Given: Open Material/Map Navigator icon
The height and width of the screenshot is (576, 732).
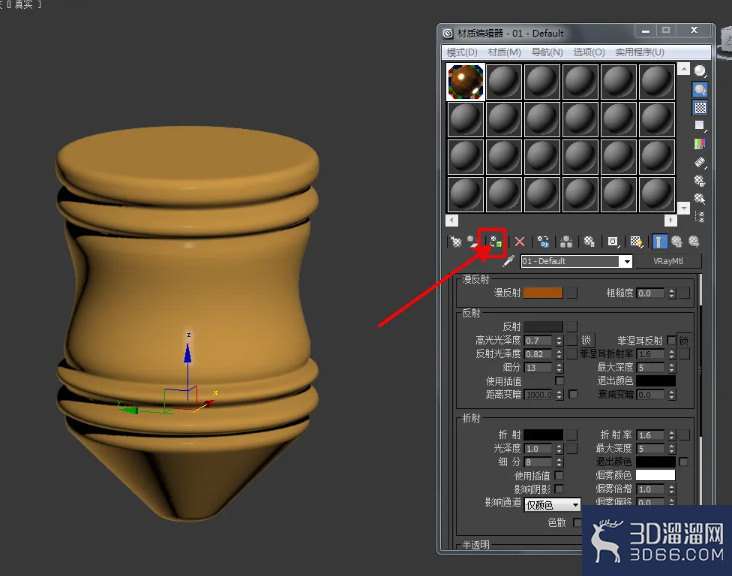Looking at the screenshot, I should (x=699, y=216).
